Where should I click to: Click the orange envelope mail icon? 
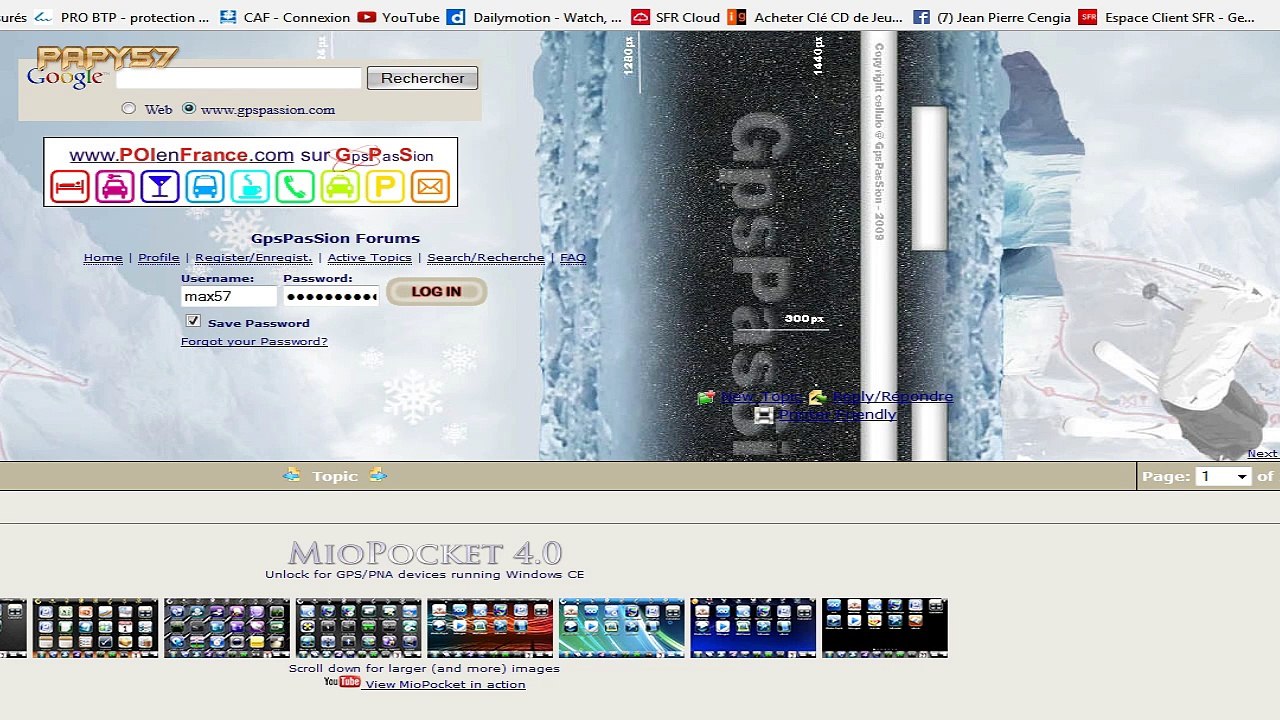430,187
